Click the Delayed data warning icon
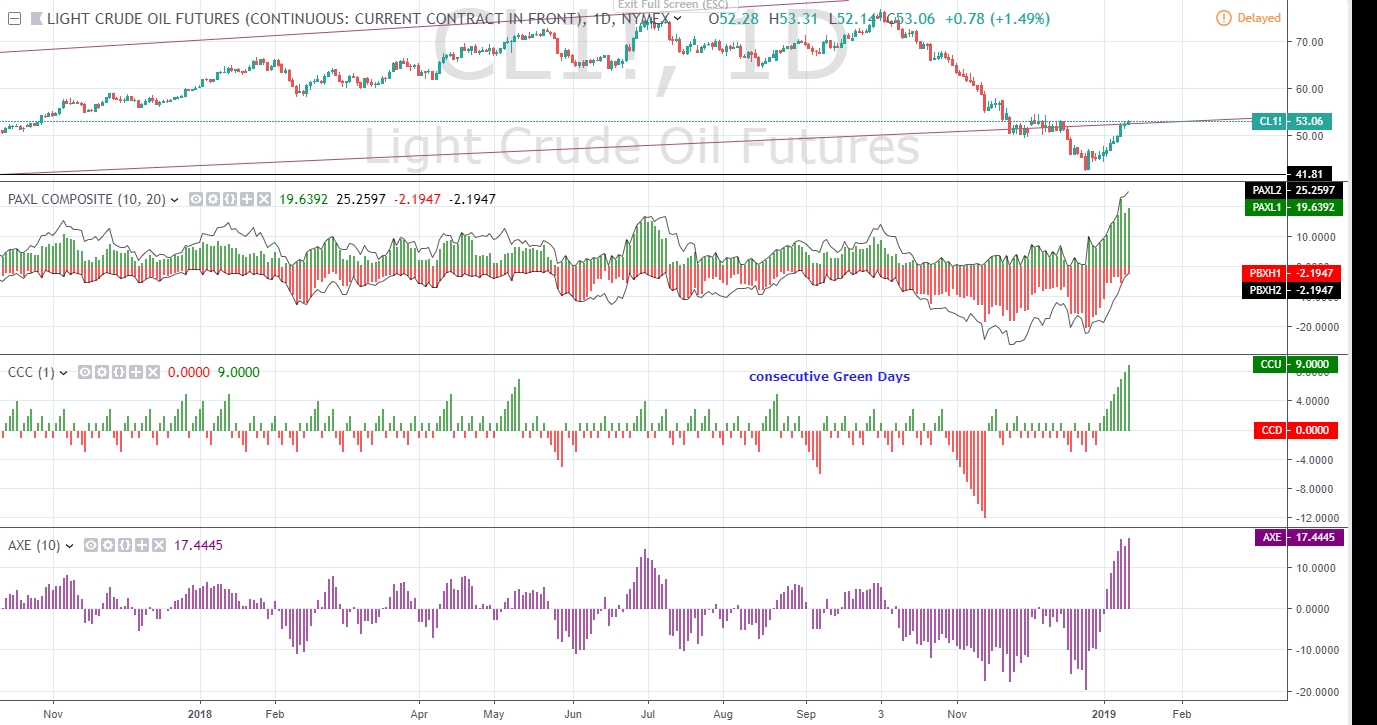Image resolution: width=1377 pixels, height=725 pixels. point(1224,18)
